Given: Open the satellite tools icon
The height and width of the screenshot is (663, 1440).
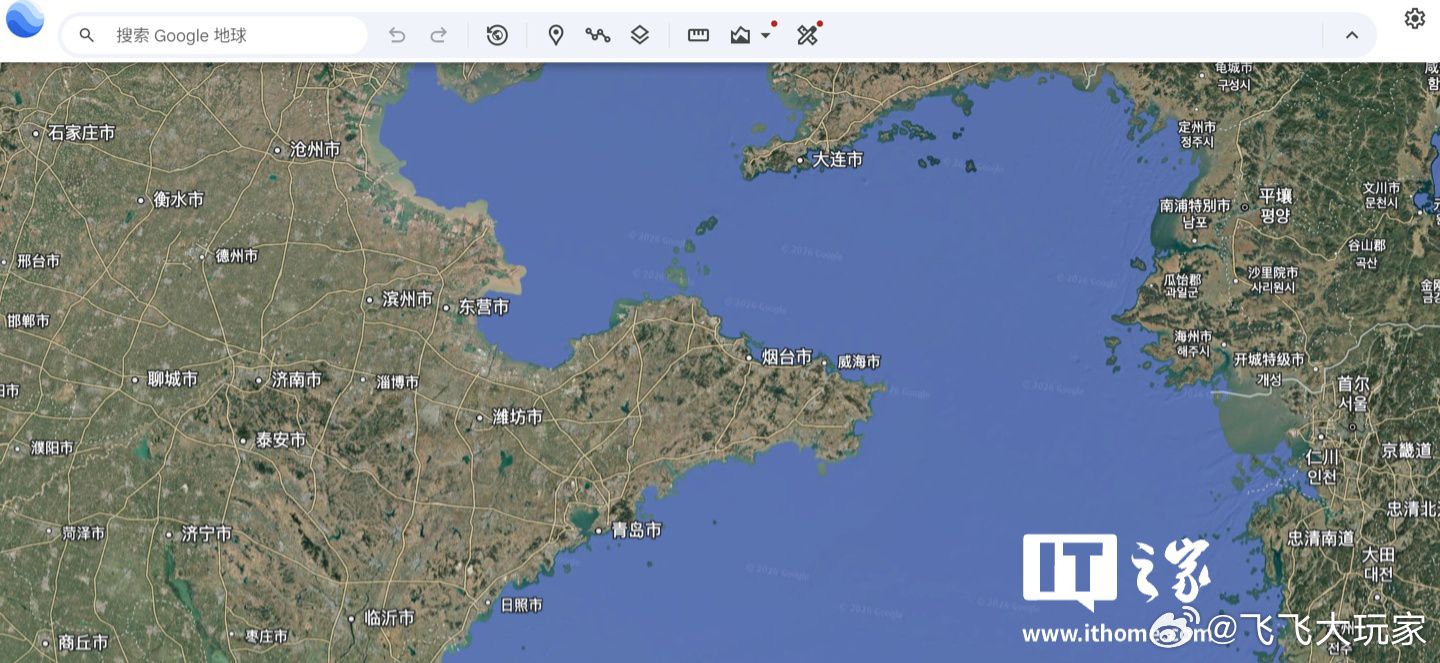Looking at the screenshot, I should [807, 35].
